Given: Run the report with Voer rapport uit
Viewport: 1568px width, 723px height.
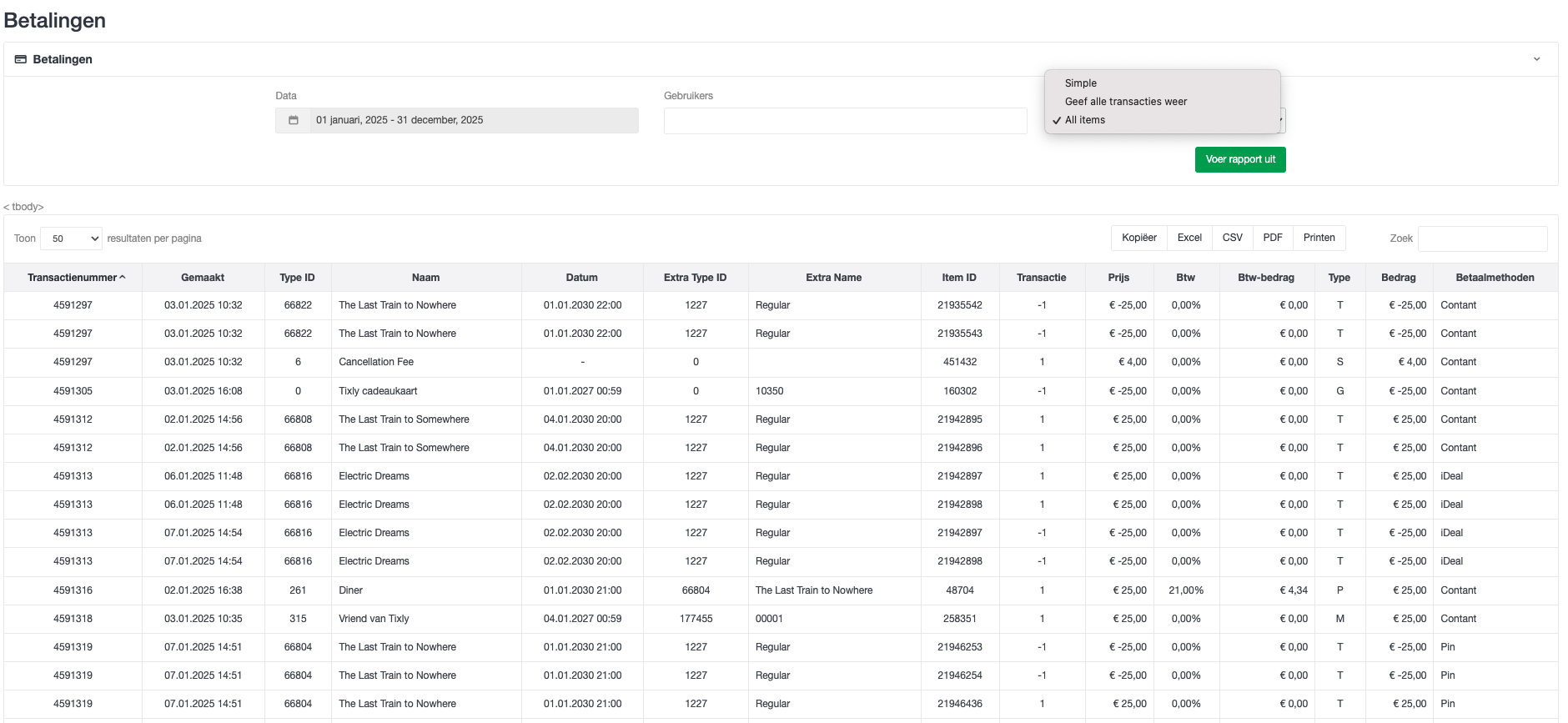Looking at the screenshot, I should tap(1240, 159).
